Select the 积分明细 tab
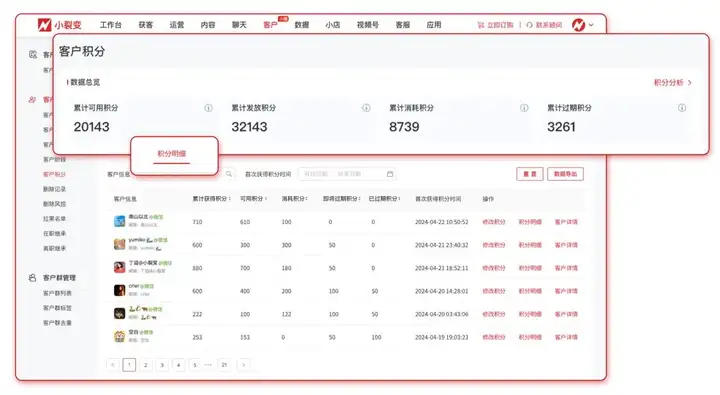This screenshot has width=720, height=395. click(x=171, y=154)
